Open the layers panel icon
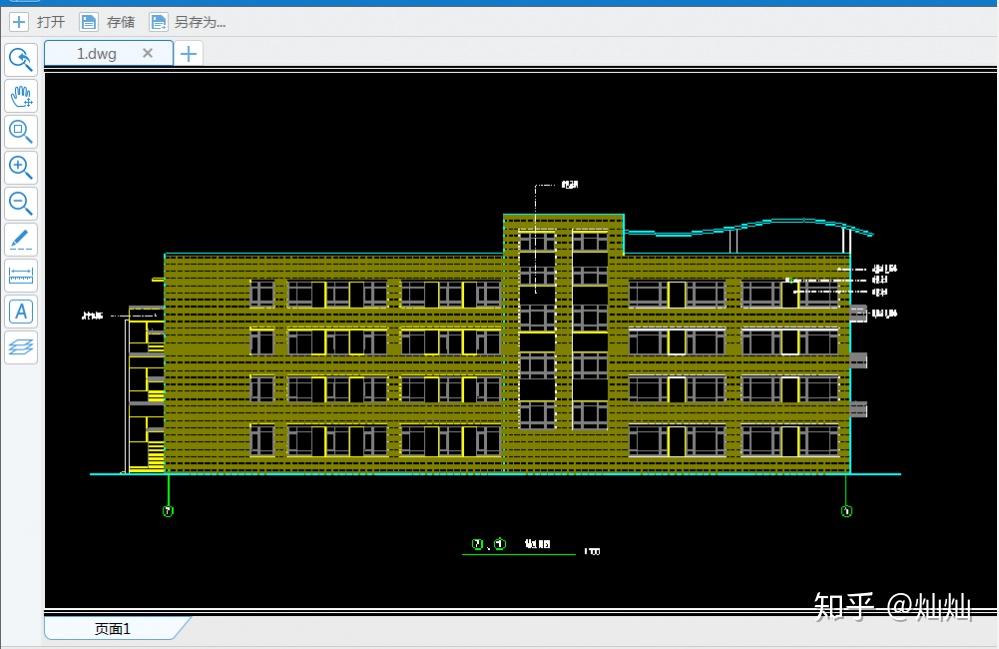Image resolution: width=999 pixels, height=649 pixels. (21, 348)
